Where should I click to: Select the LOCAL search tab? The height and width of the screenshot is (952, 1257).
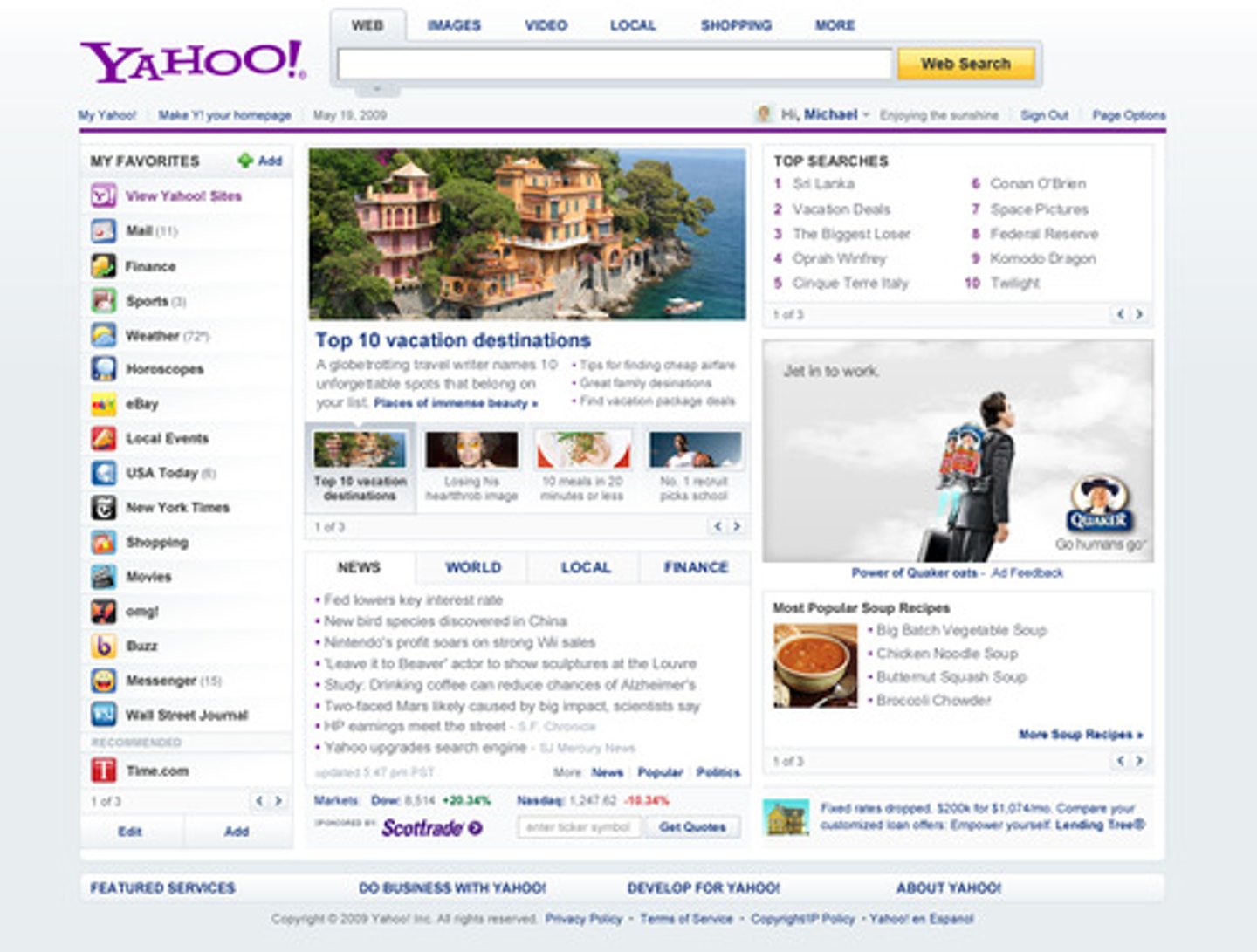633,25
